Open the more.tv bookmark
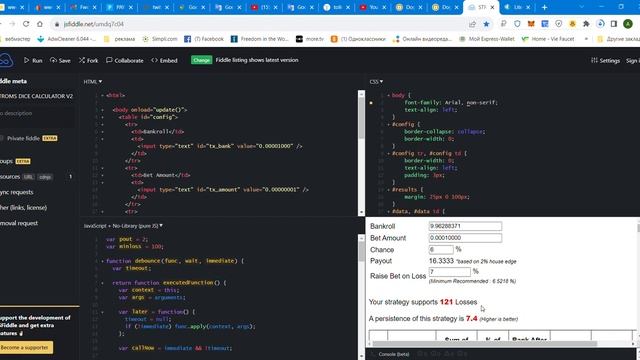The image size is (640, 360). pos(310,39)
